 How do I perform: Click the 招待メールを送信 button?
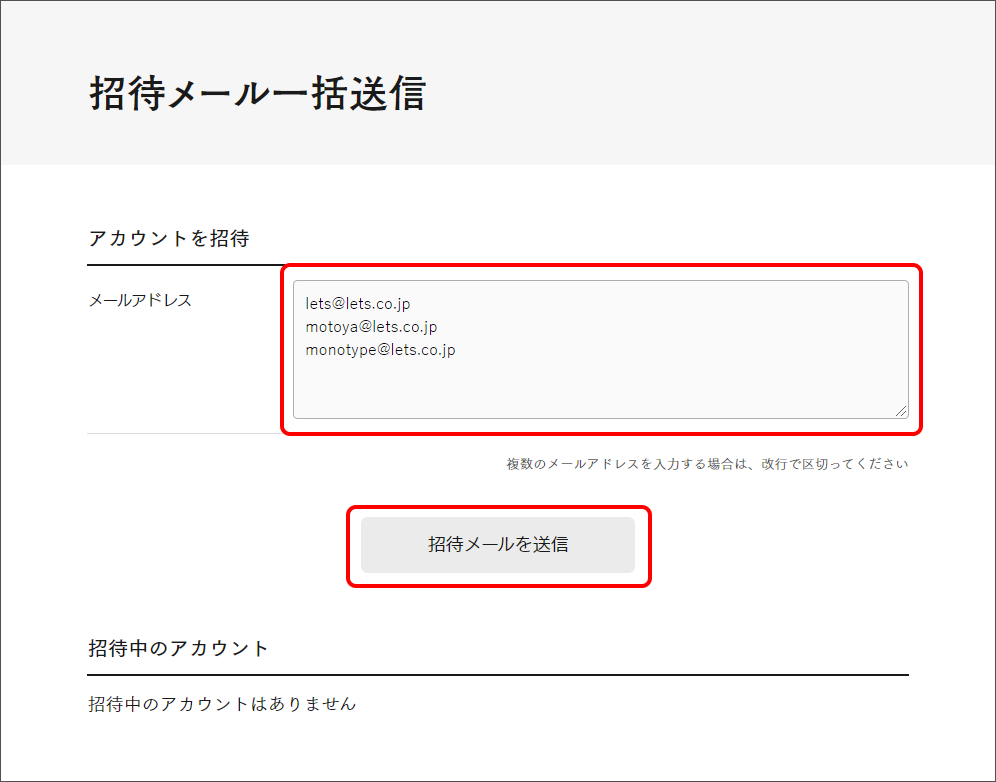click(x=498, y=545)
